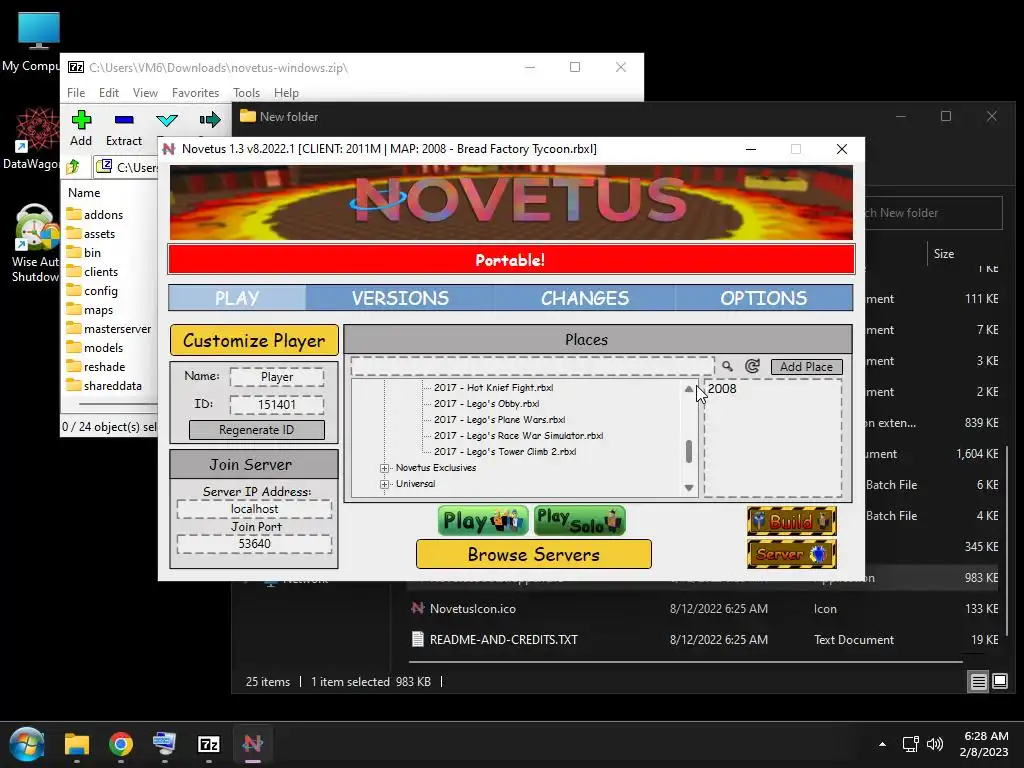This screenshot has height=768, width=1024.
Task: Open the View menu in 7-Zip
Action: pyautogui.click(x=145, y=93)
